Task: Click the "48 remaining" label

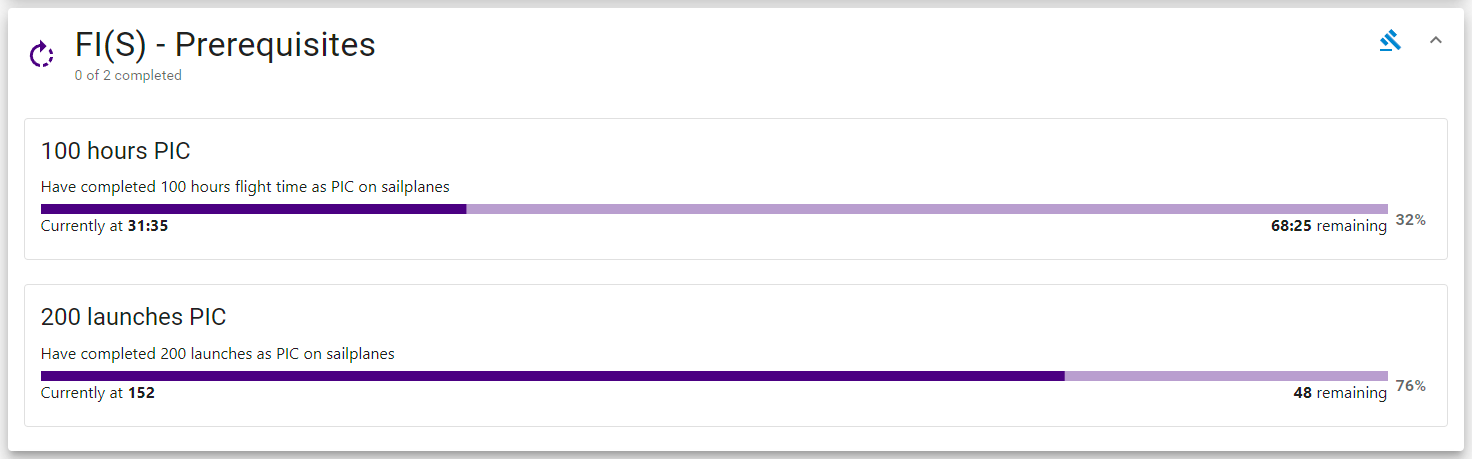Action: [x=1339, y=393]
